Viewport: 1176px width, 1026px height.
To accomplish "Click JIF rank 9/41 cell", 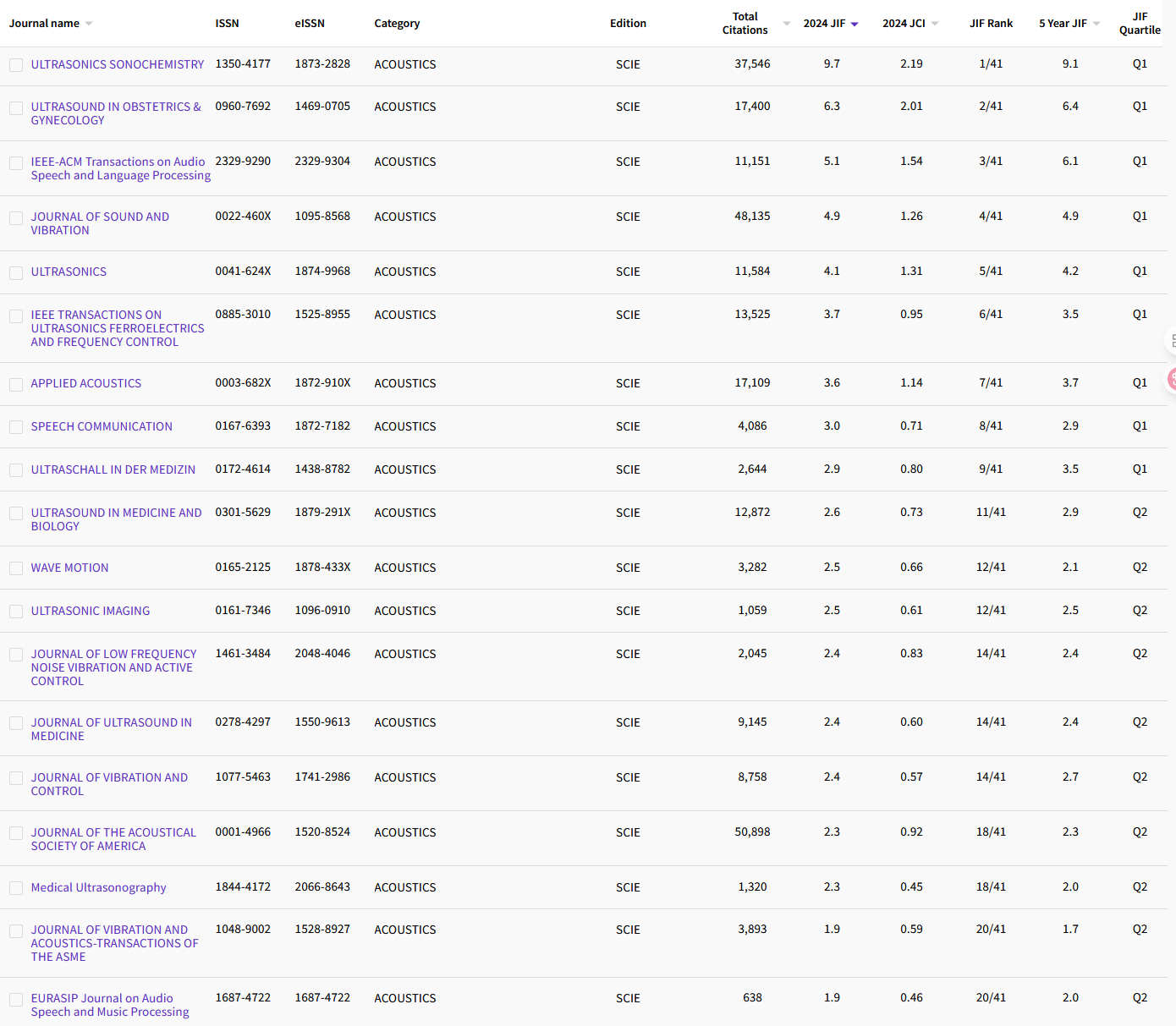I will pyautogui.click(x=991, y=469).
